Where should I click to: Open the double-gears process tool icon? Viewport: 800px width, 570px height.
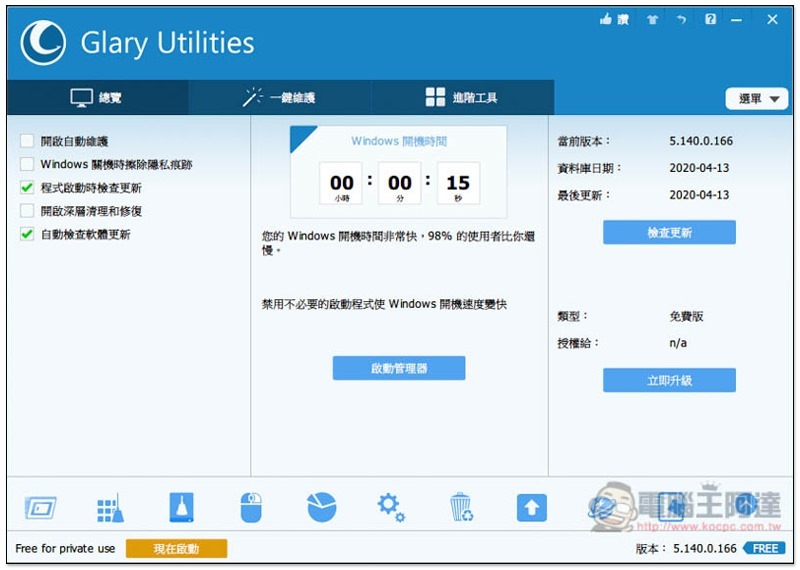pos(391,507)
